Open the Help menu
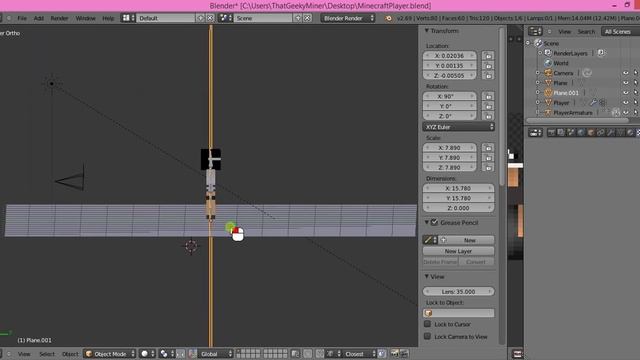640x360 pixels. [x=108, y=18]
